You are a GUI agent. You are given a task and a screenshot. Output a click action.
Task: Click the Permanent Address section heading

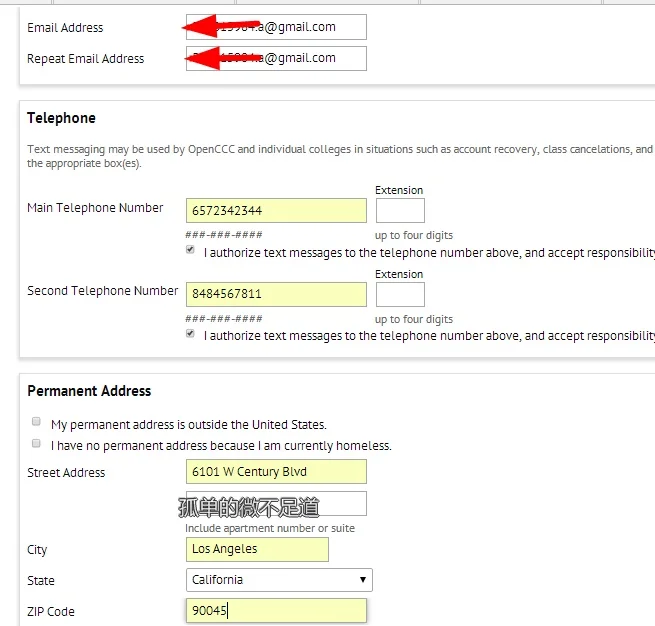click(x=89, y=391)
